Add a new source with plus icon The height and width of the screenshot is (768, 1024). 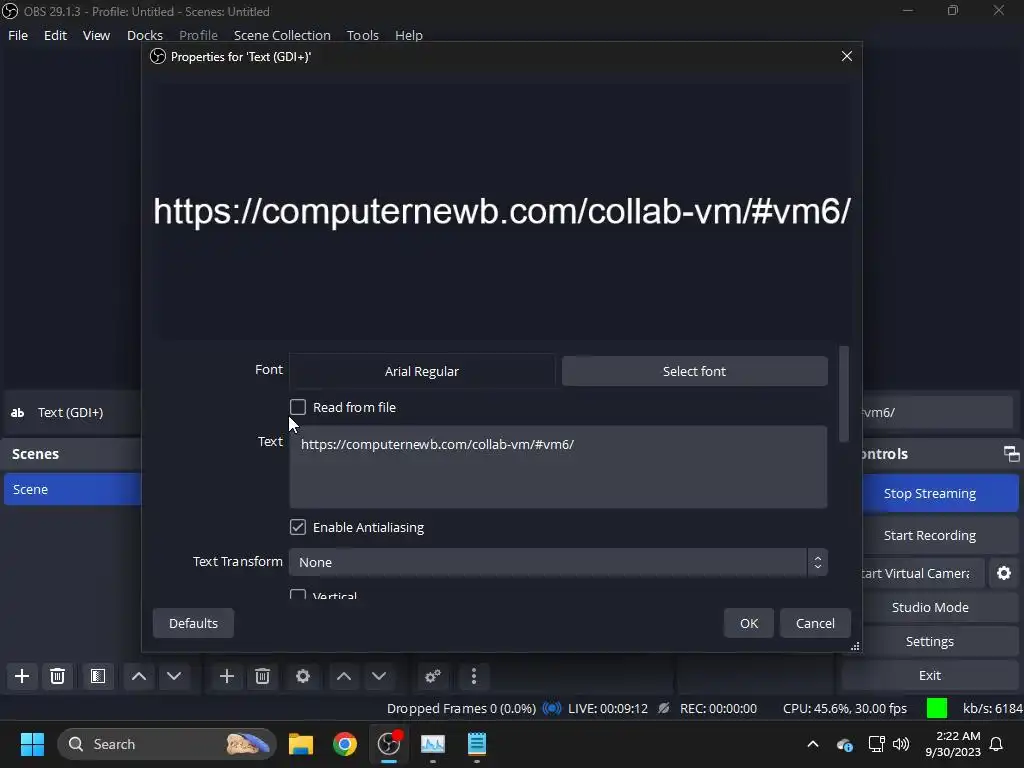click(227, 676)
